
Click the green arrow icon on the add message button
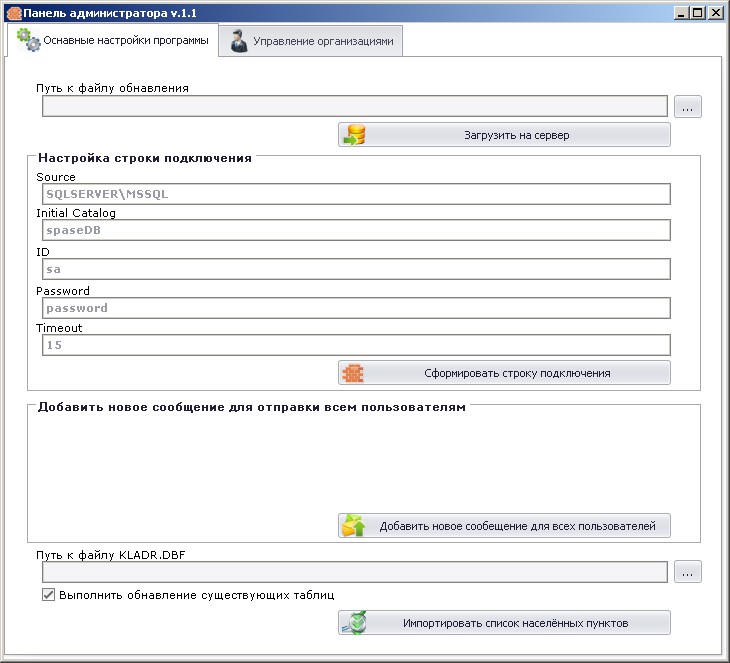(x=354, y=526)
